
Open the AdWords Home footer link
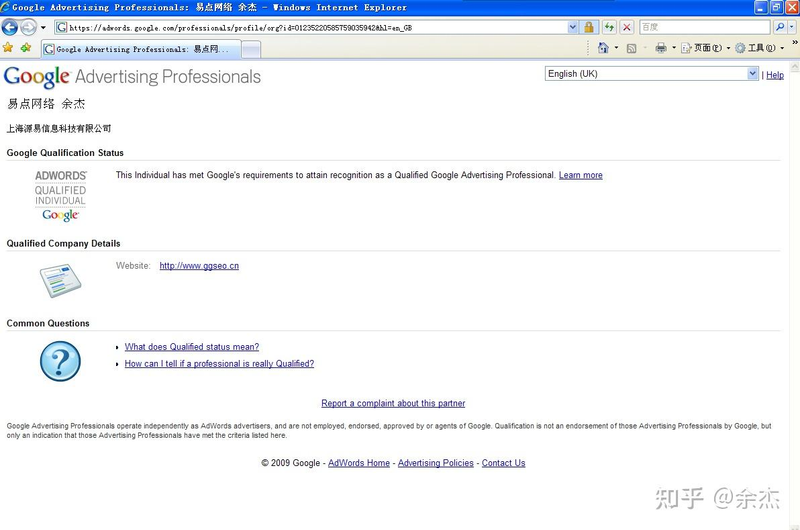point(359,463)
